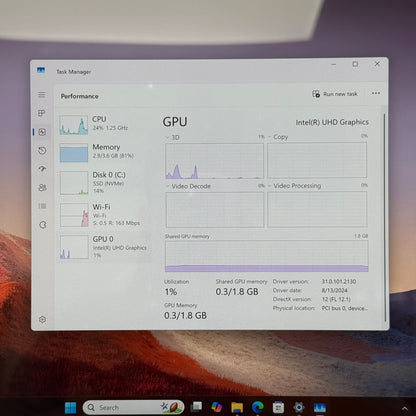Select GPU 0 performance entry
The height and width of the screenshot is (416, 416).
(104, 247)
